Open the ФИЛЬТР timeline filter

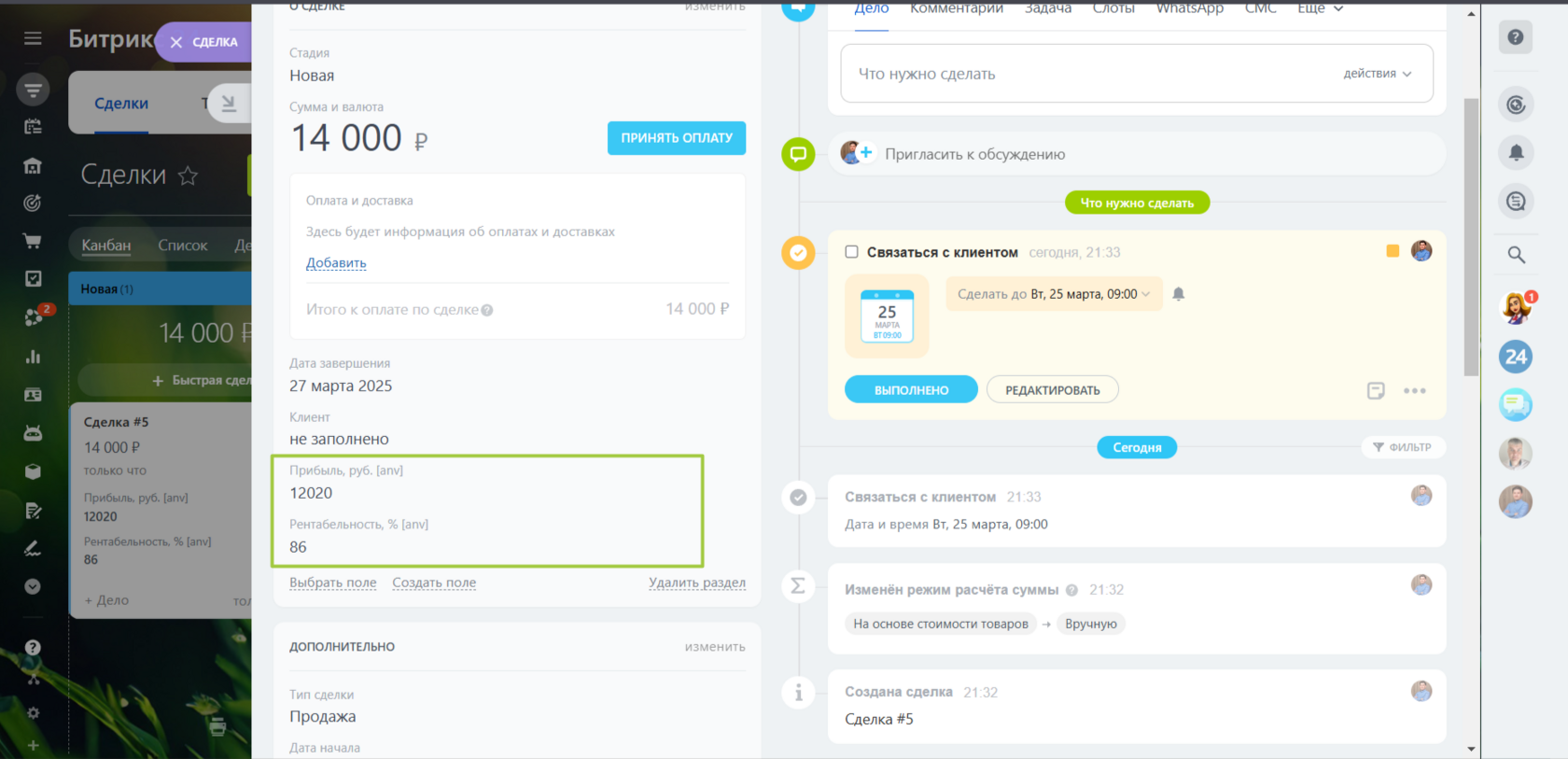click(1402, 447)
